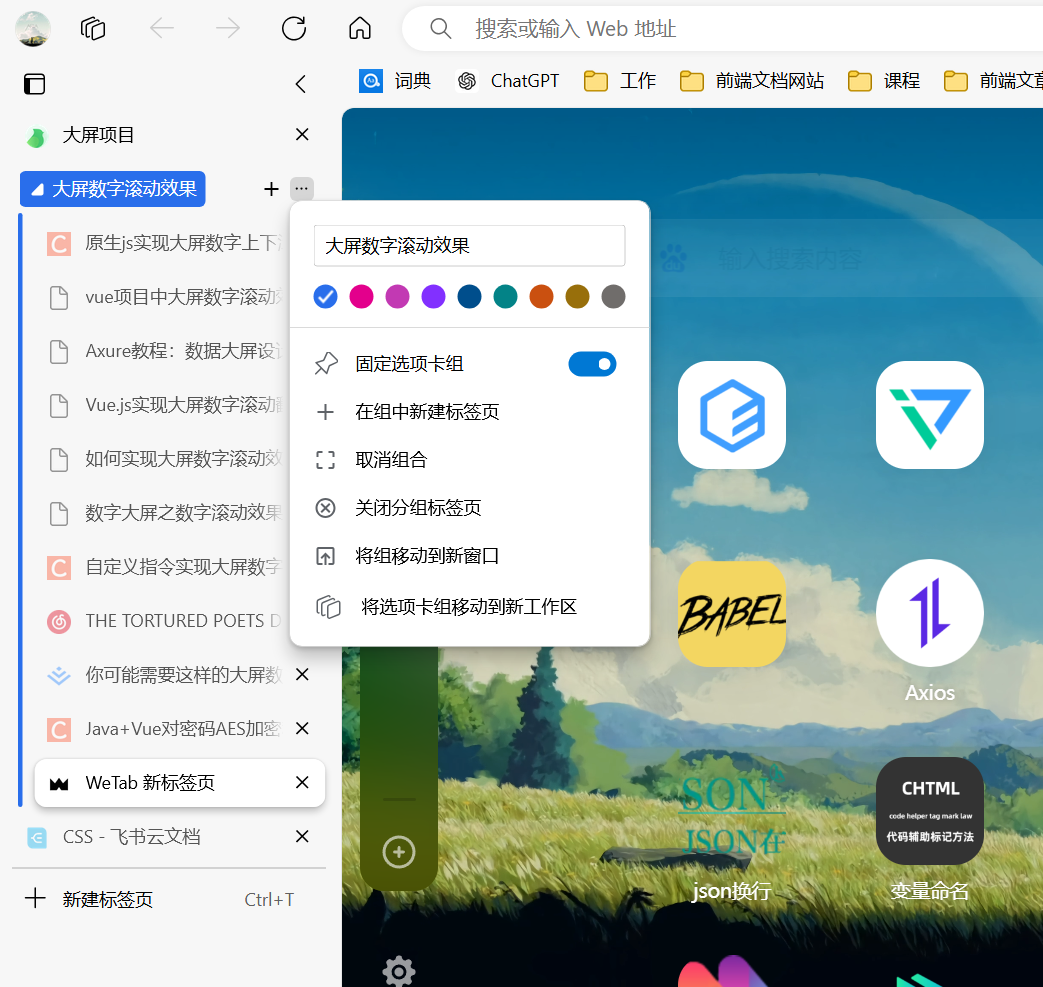Refresh the current page
Image resolution: width=1043 pixels, height=987 pixels.
tap(293, 28)
